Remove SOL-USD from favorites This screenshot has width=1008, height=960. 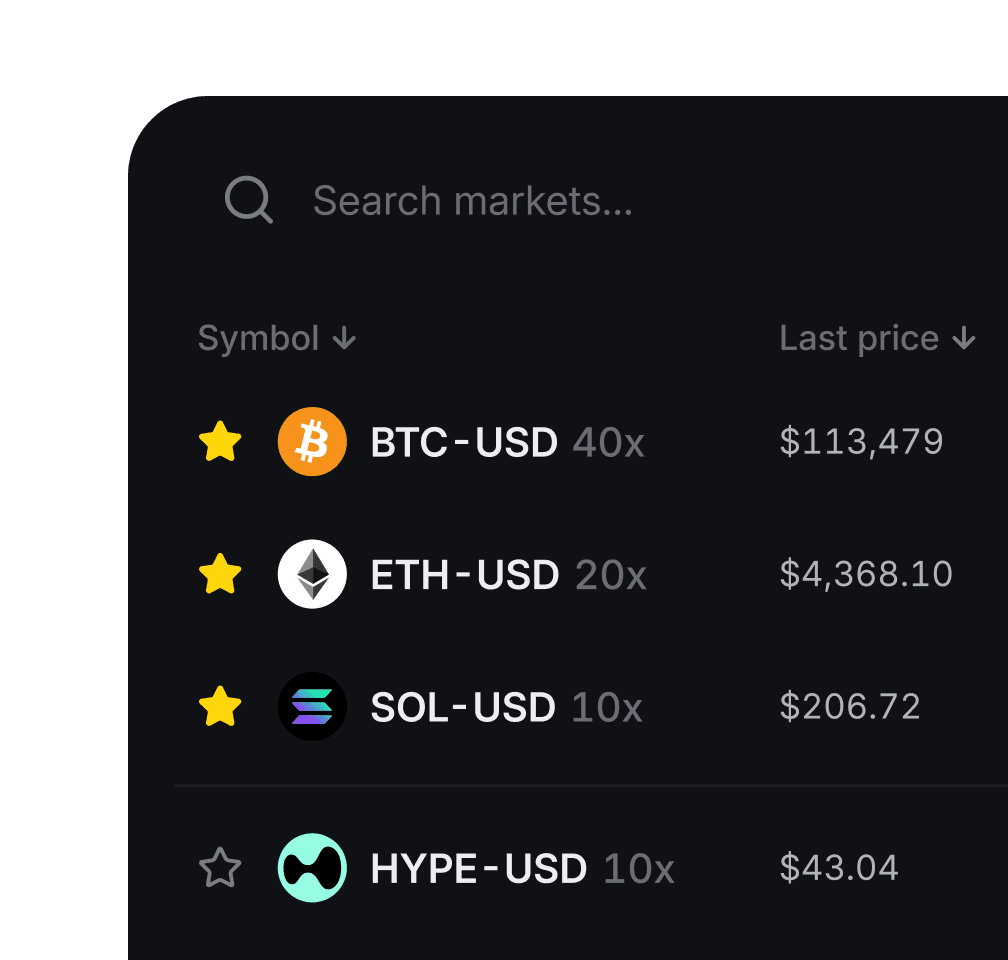220,707
